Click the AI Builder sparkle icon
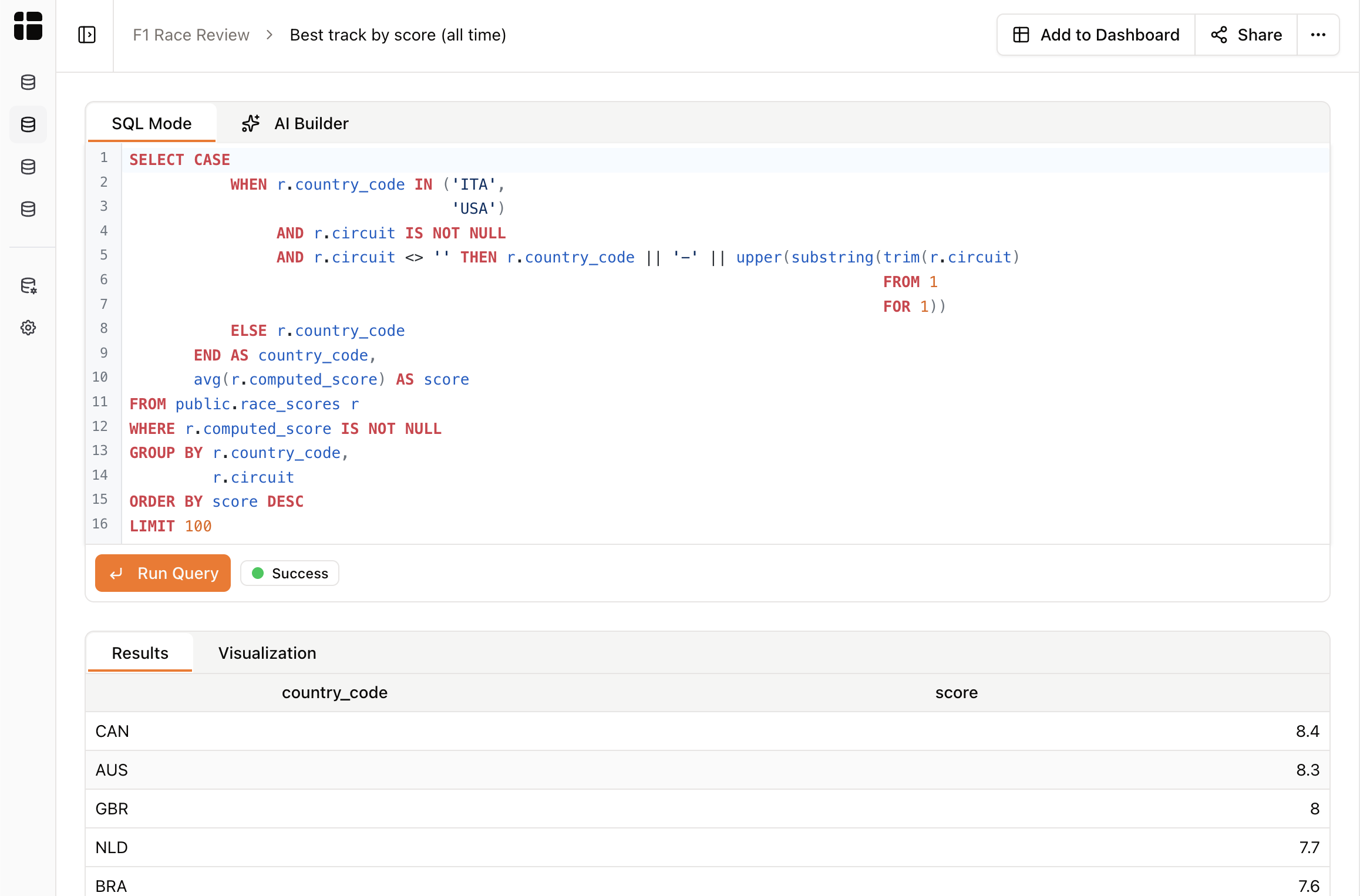This screenshot has height=896, width=1360. pos(251,123)
